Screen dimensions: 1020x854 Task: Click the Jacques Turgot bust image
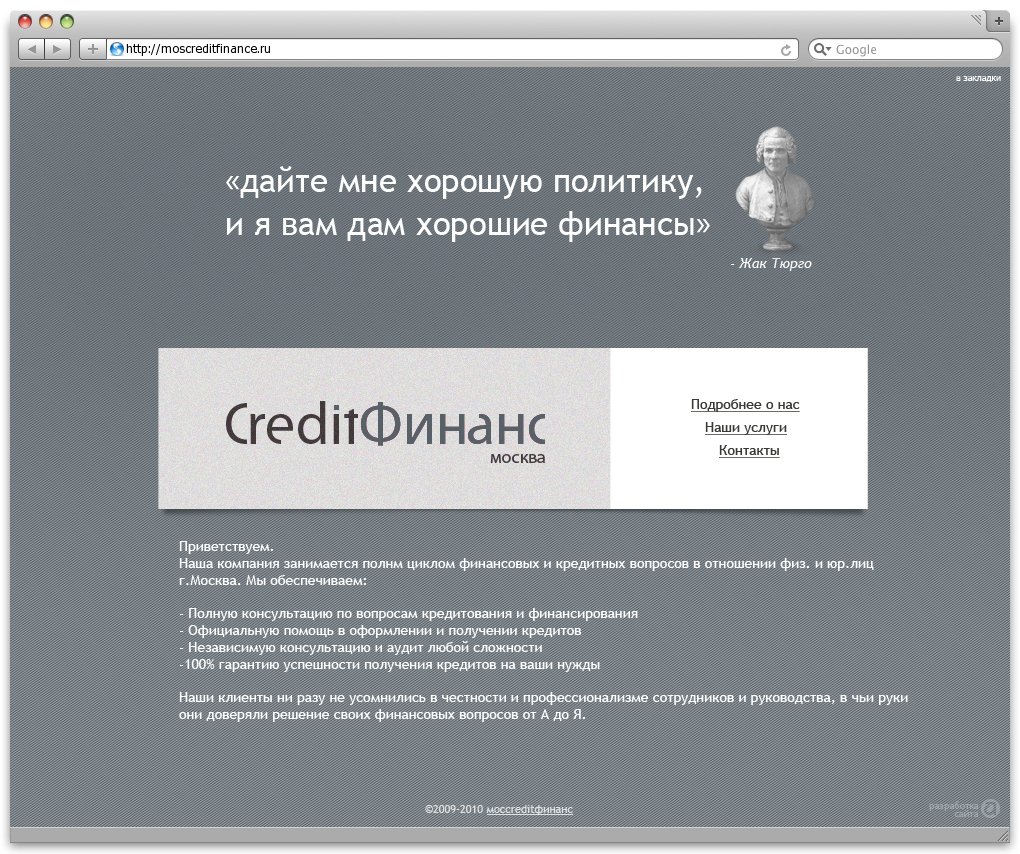click(773, 188)
